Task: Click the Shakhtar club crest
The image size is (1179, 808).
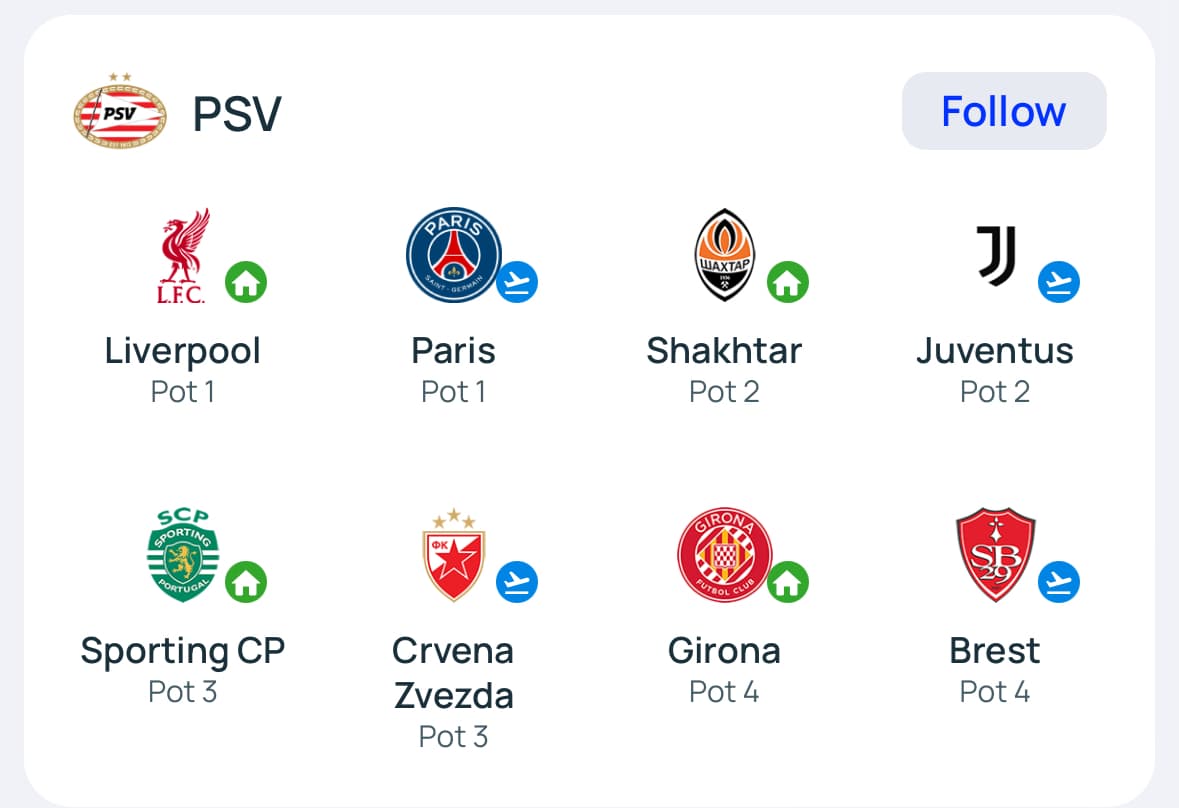Action: pos(724,255)
